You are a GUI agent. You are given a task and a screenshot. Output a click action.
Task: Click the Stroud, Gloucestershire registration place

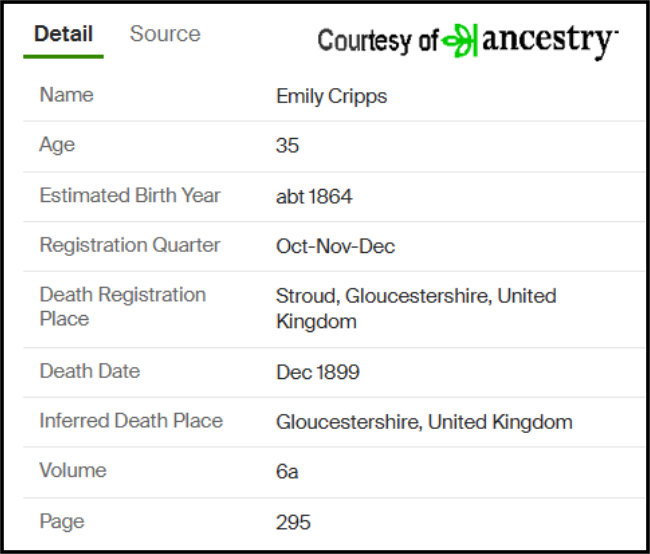[415, 309]
